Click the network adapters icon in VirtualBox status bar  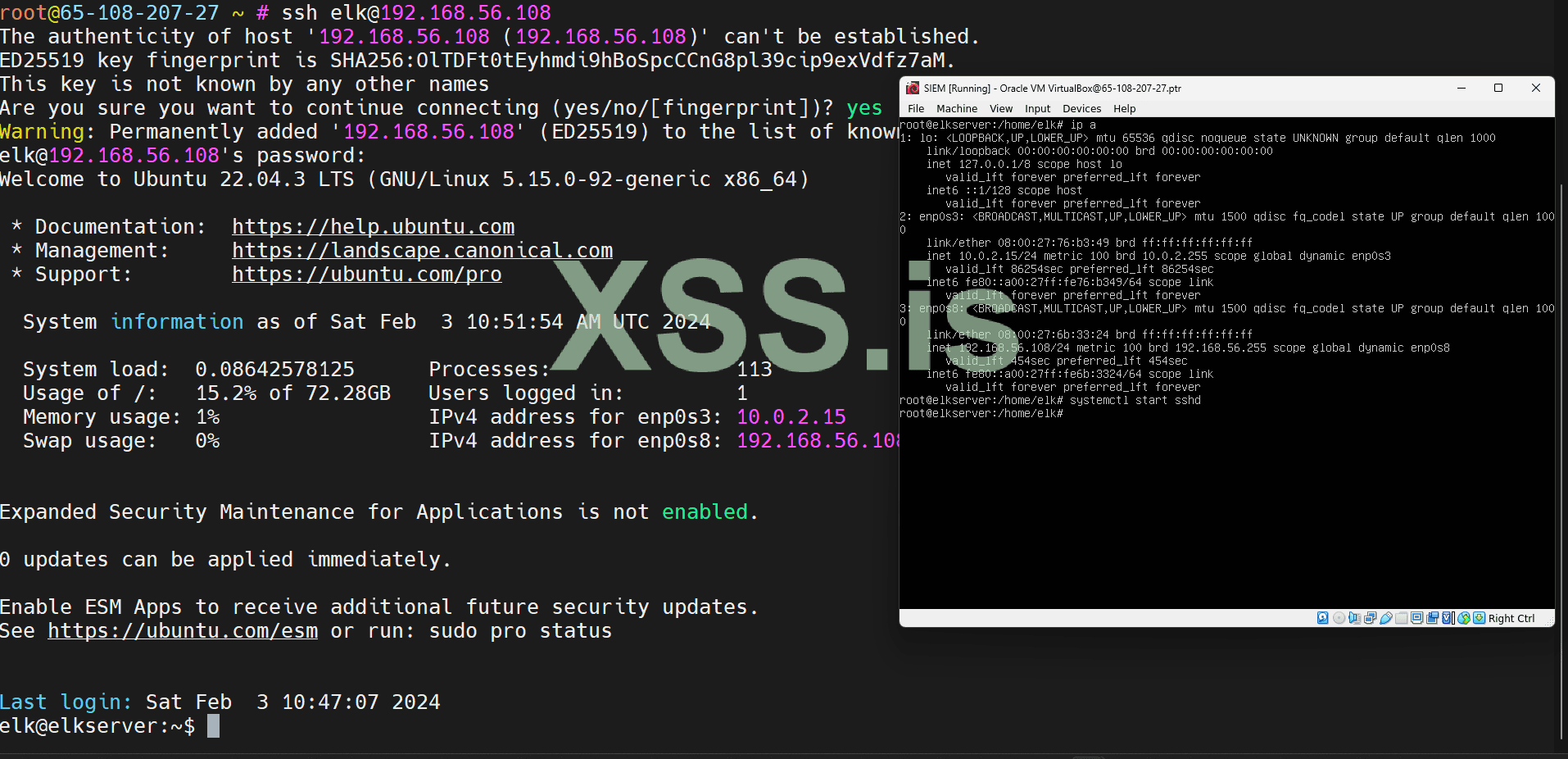point(1370,618)
